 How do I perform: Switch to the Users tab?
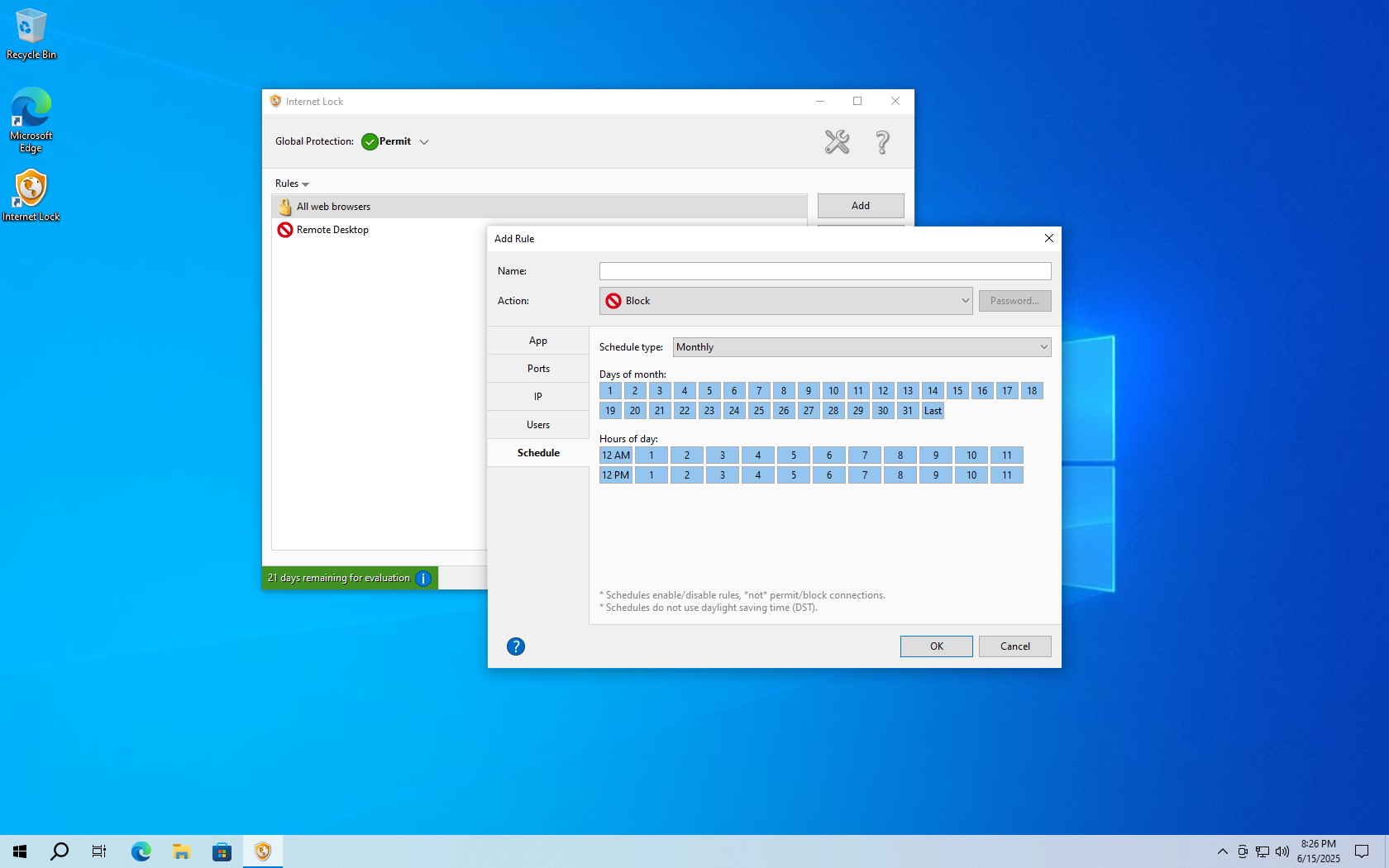tap(537, 424)
